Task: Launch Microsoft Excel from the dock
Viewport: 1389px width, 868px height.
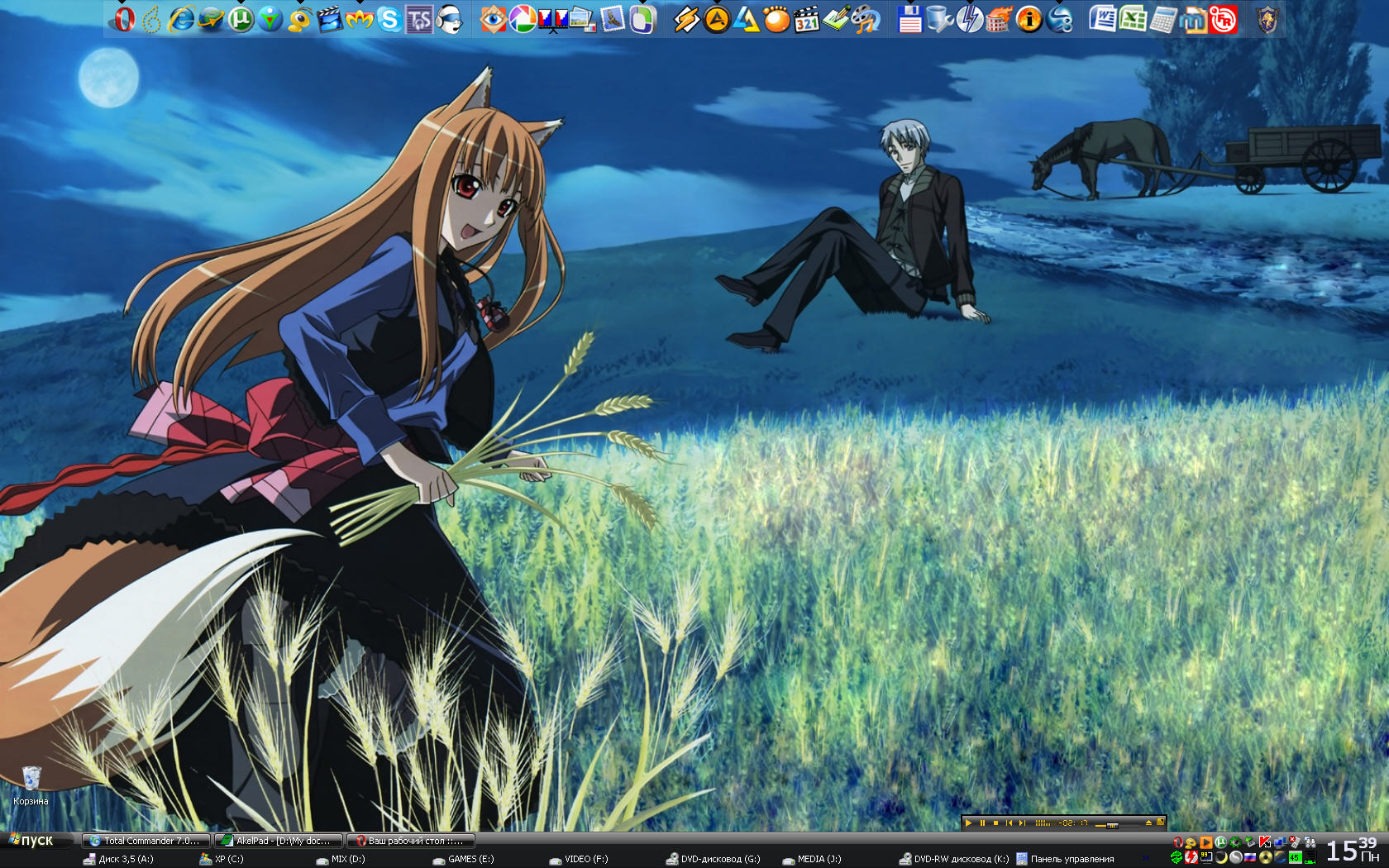Action: click(x=1133, y=18)
